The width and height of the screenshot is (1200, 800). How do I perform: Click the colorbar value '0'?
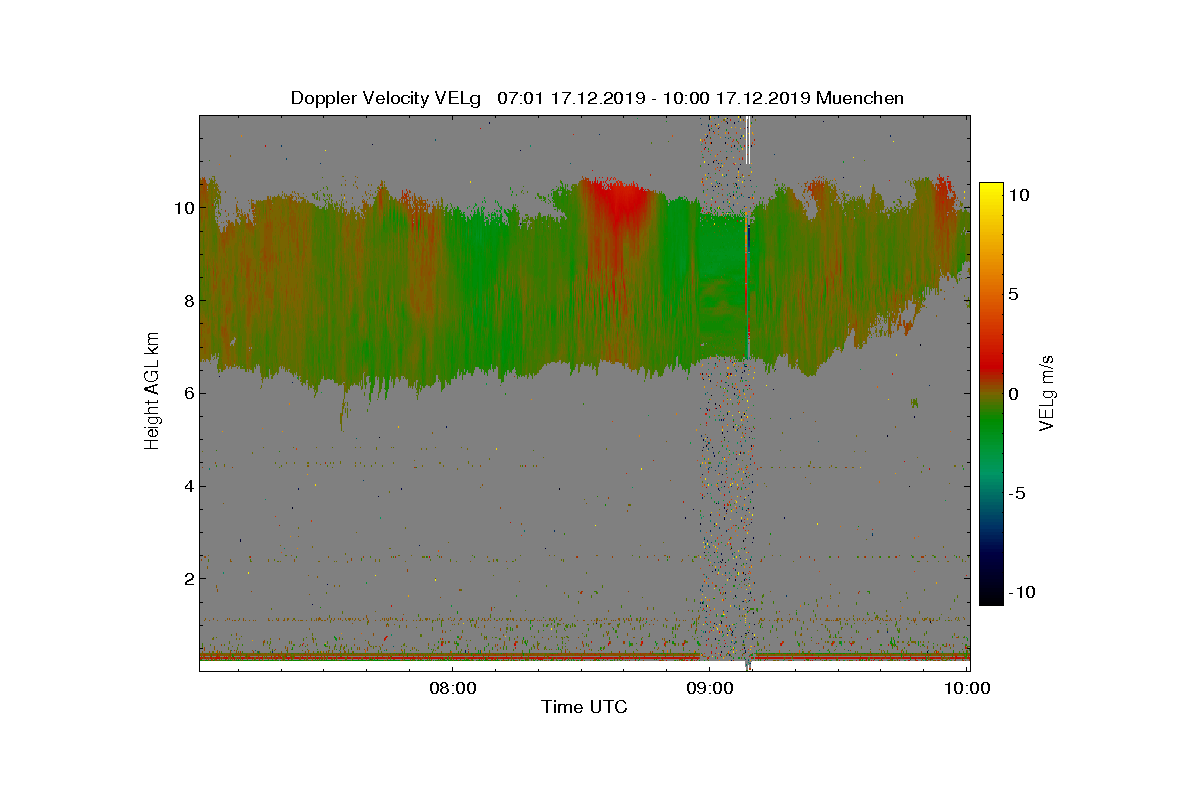click(1012, 394)
